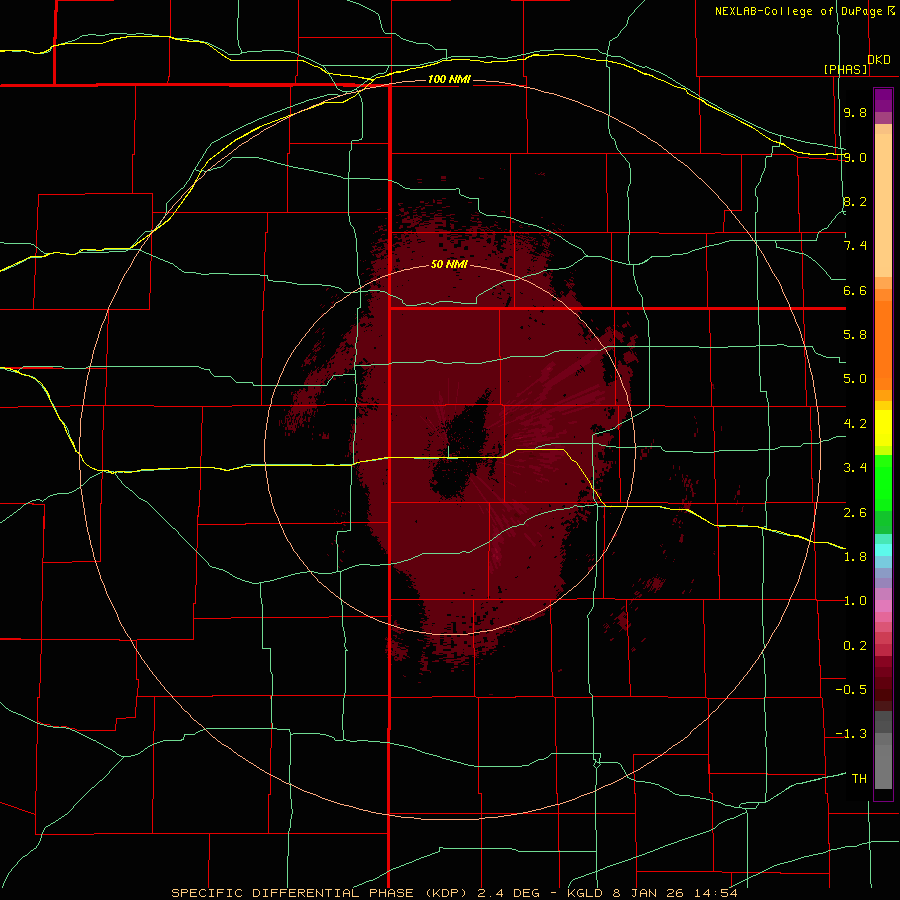Click the 6.6 value on the color scale
The width and height of the screenshot is (900, 900).
[x=855, y=290]
